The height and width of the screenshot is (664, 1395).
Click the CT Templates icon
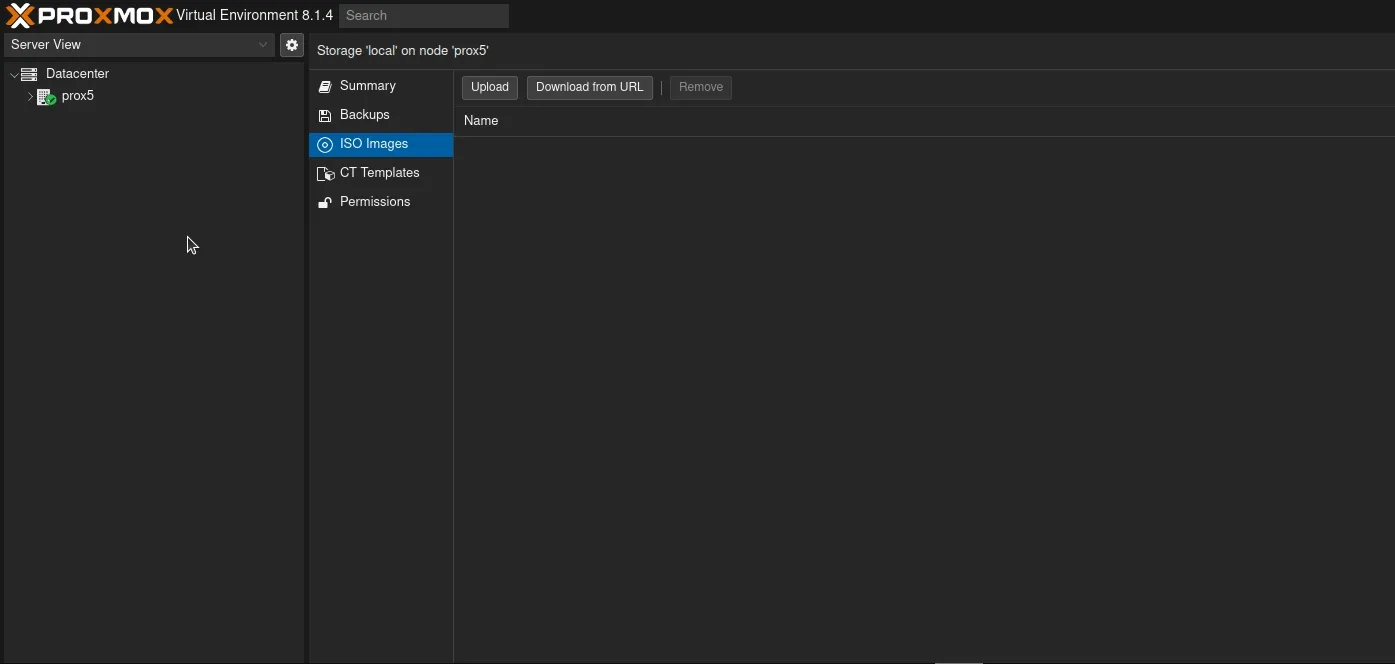tap(324, 173)
